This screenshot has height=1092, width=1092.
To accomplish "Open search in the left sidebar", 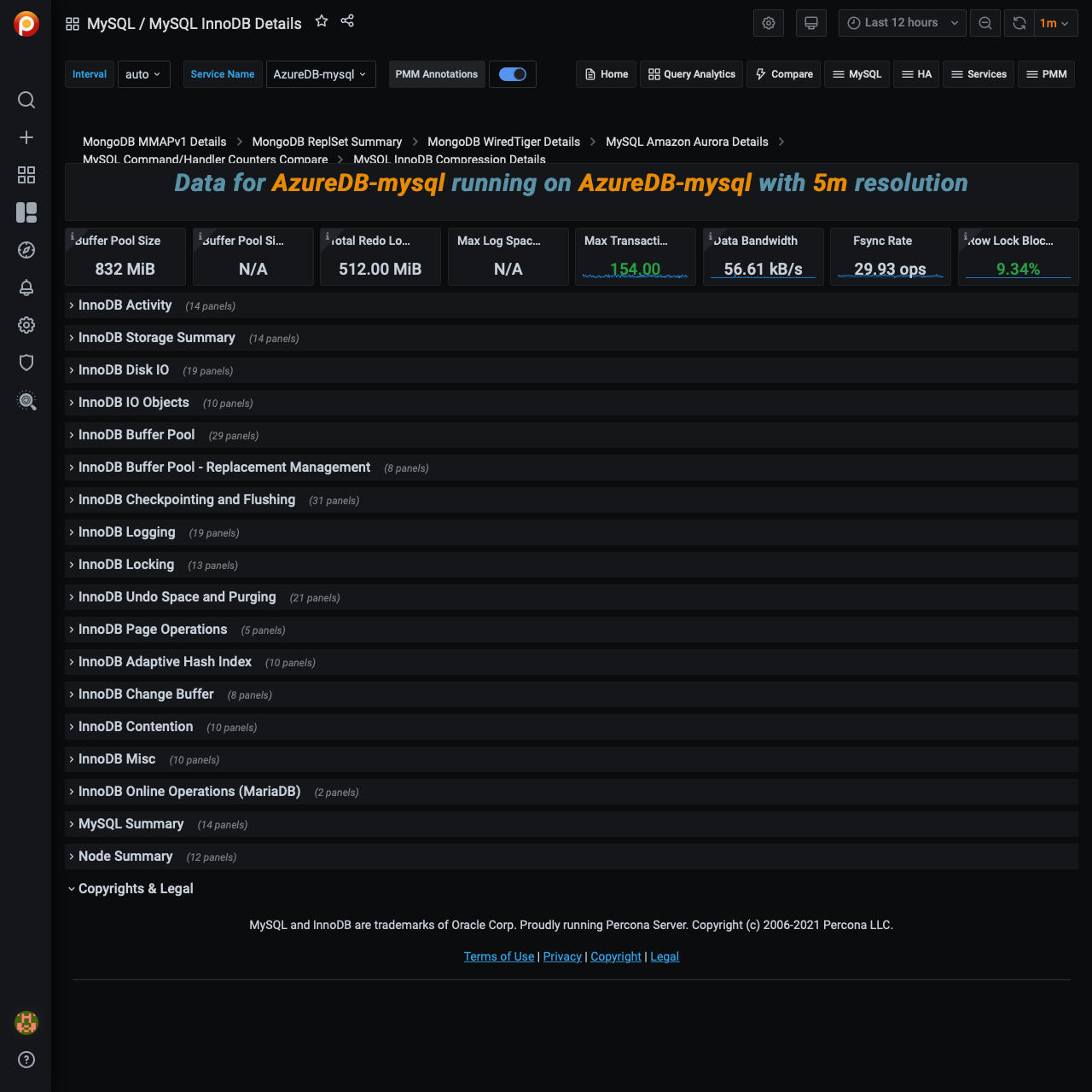I will click(26, 100).
